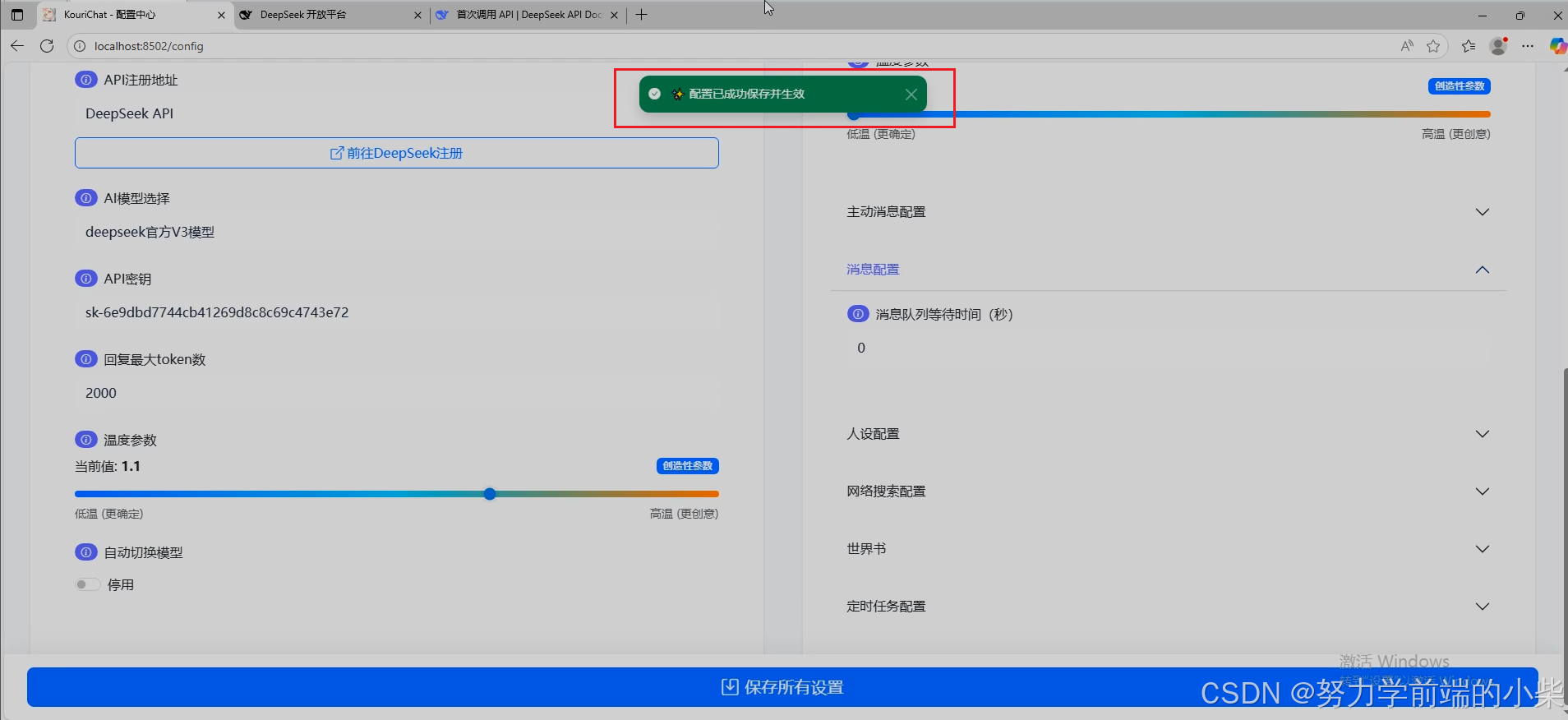Dismiss the green success notification
Image resolution: width=1568 pixels, height=720 pixels.
click(911, 95)
